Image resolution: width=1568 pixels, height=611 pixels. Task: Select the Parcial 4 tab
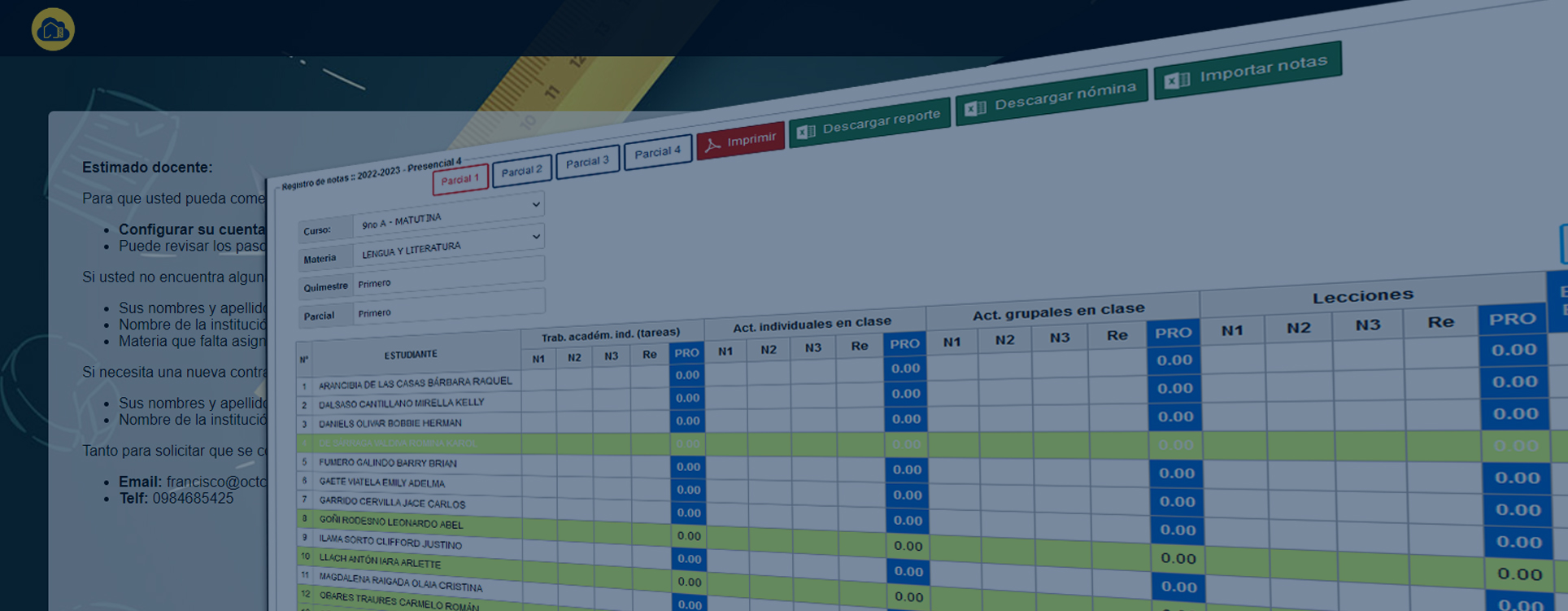click(657, 152)
